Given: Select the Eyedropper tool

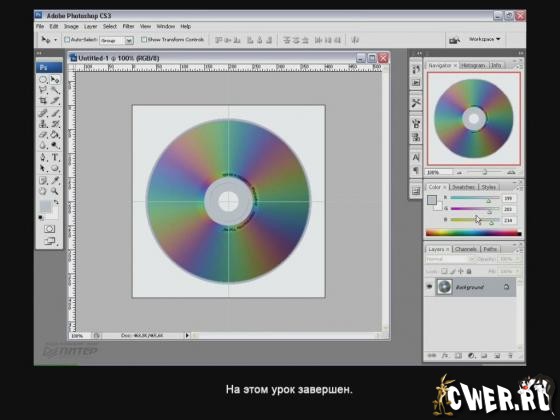Looking at the screenshot, I should (x=55, y=180).
